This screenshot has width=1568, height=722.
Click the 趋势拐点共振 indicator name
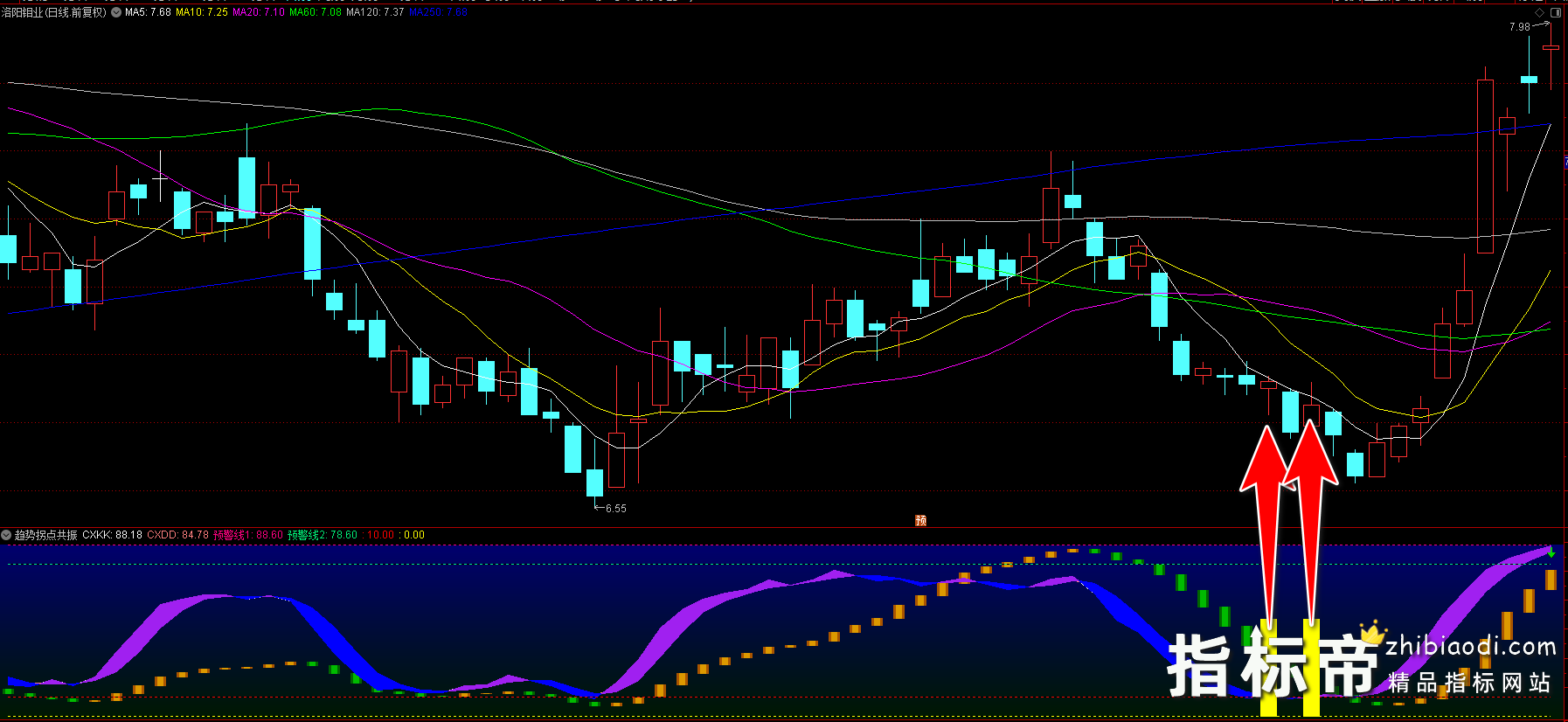pyautogui.click(x=45, y=535)
